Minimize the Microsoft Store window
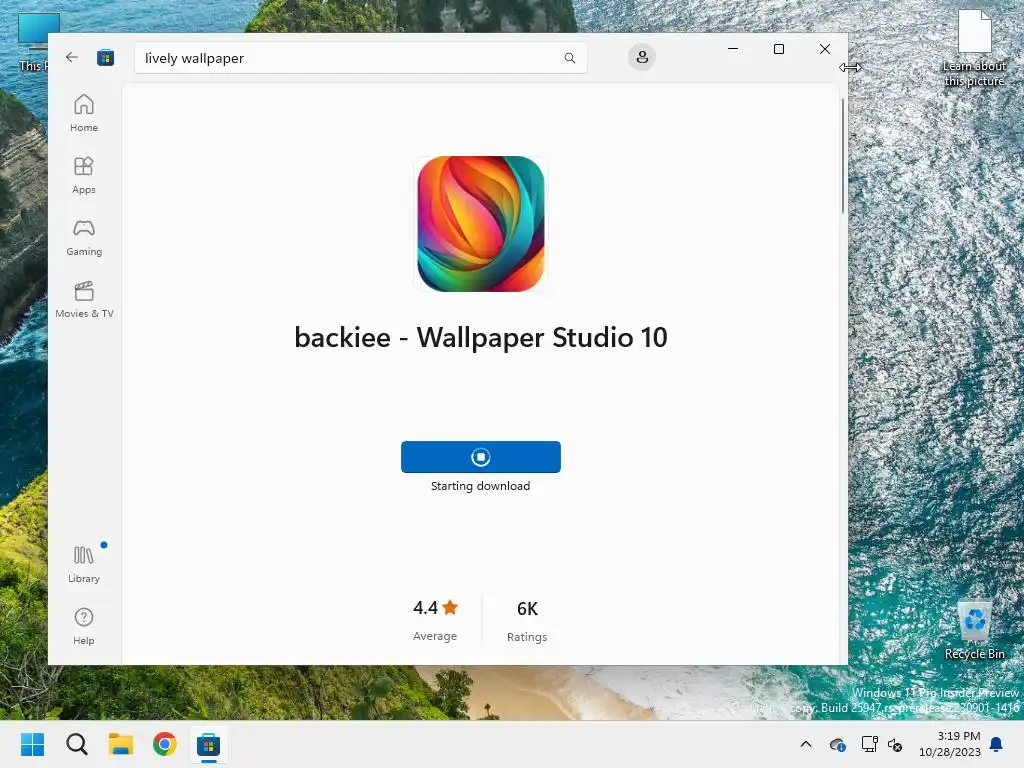 click(x=733, y=49)
